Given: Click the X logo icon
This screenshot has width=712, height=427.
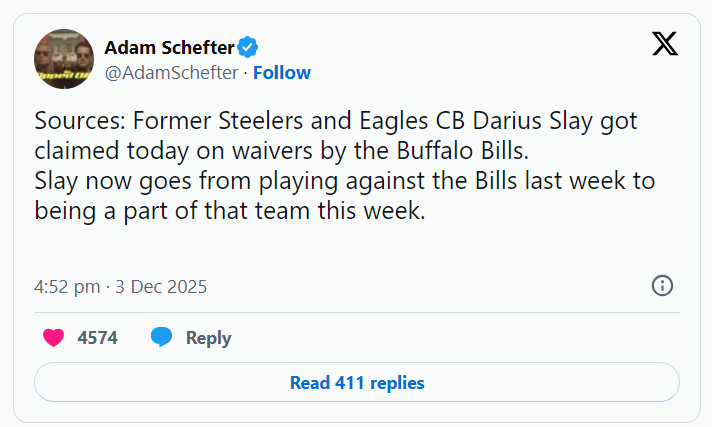Looking at the screenshot, I should pyautogui.click(x=664, y=45).
